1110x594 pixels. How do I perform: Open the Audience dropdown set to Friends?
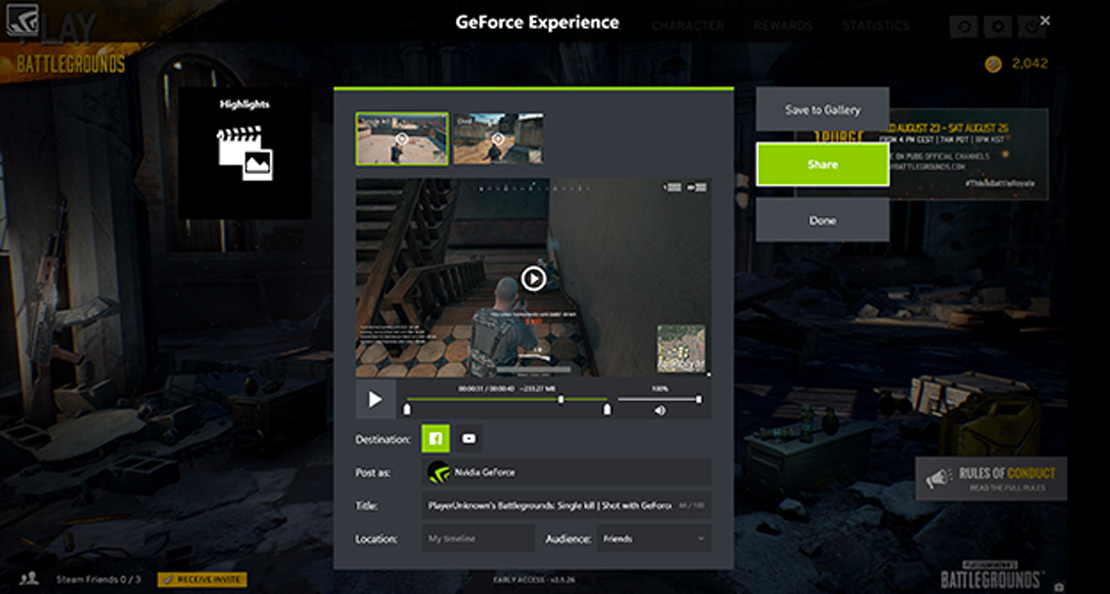(653, 539)
